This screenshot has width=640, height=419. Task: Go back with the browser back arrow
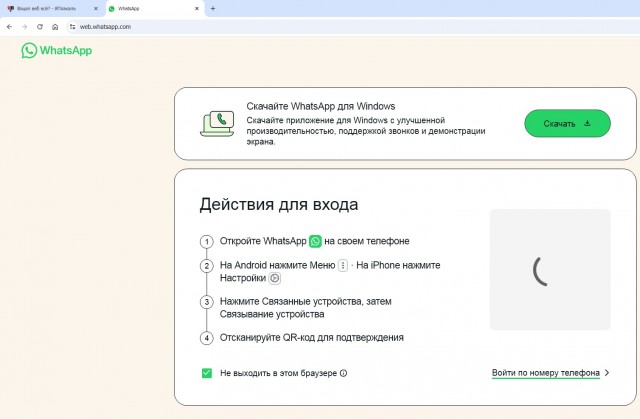(9, 27)
